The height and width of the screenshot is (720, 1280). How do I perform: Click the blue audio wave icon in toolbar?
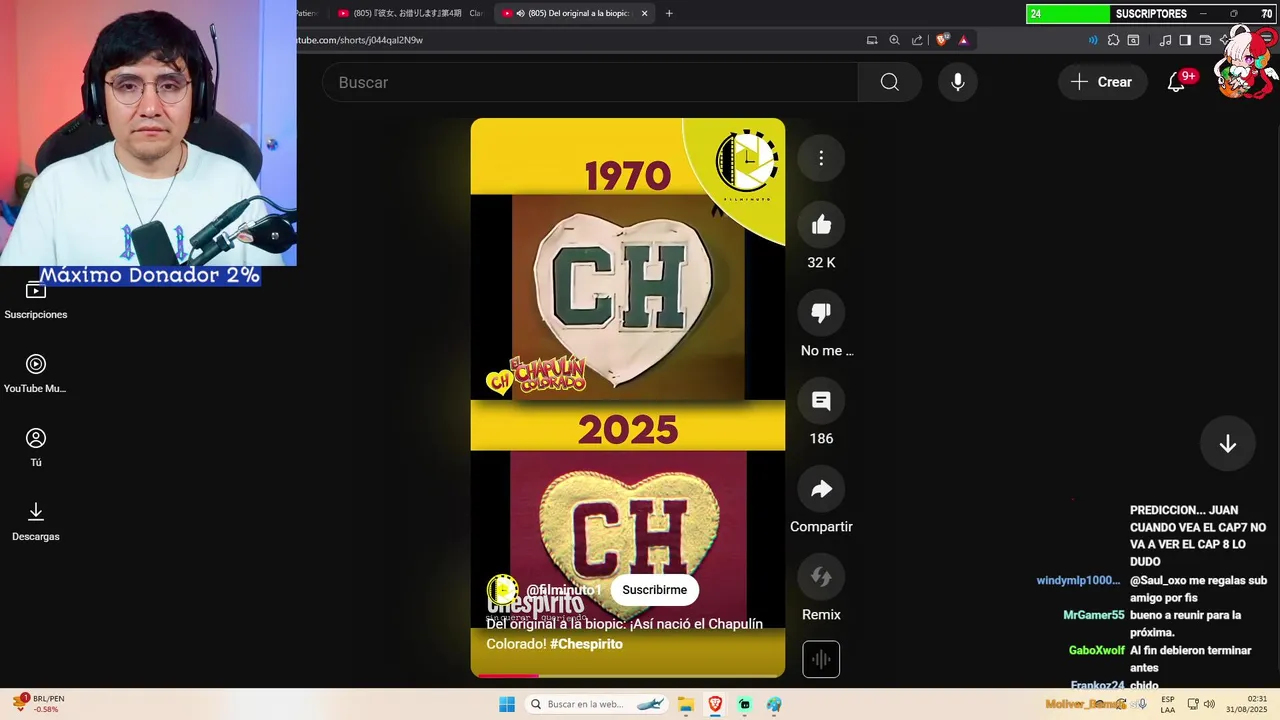pyautogui.click(x=1092, y=40)
